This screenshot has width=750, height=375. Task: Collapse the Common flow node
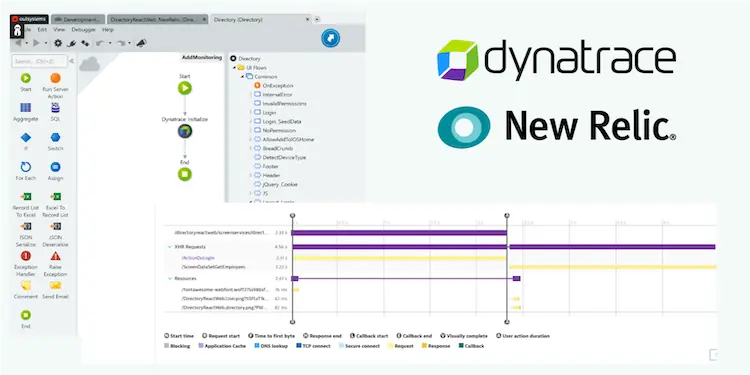pyautogui.click(x=243, y=77)
